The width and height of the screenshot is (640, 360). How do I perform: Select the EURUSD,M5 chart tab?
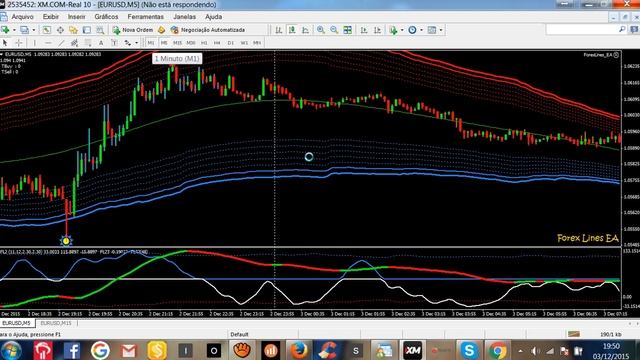[16, 323]
